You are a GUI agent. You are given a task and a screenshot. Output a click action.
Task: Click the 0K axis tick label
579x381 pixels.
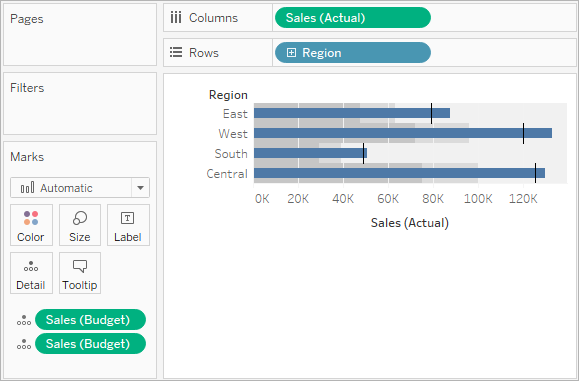pos(262,199)
